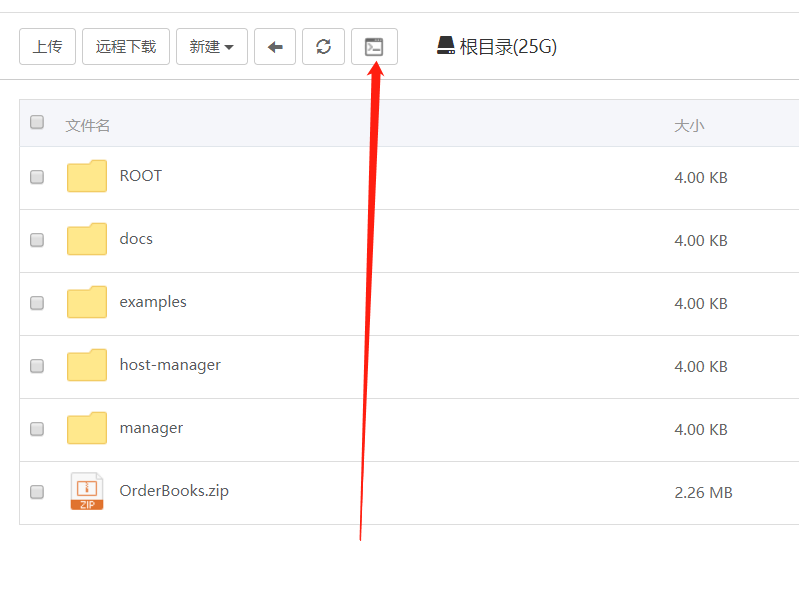Click the 远程下载 remote download button

126,47
